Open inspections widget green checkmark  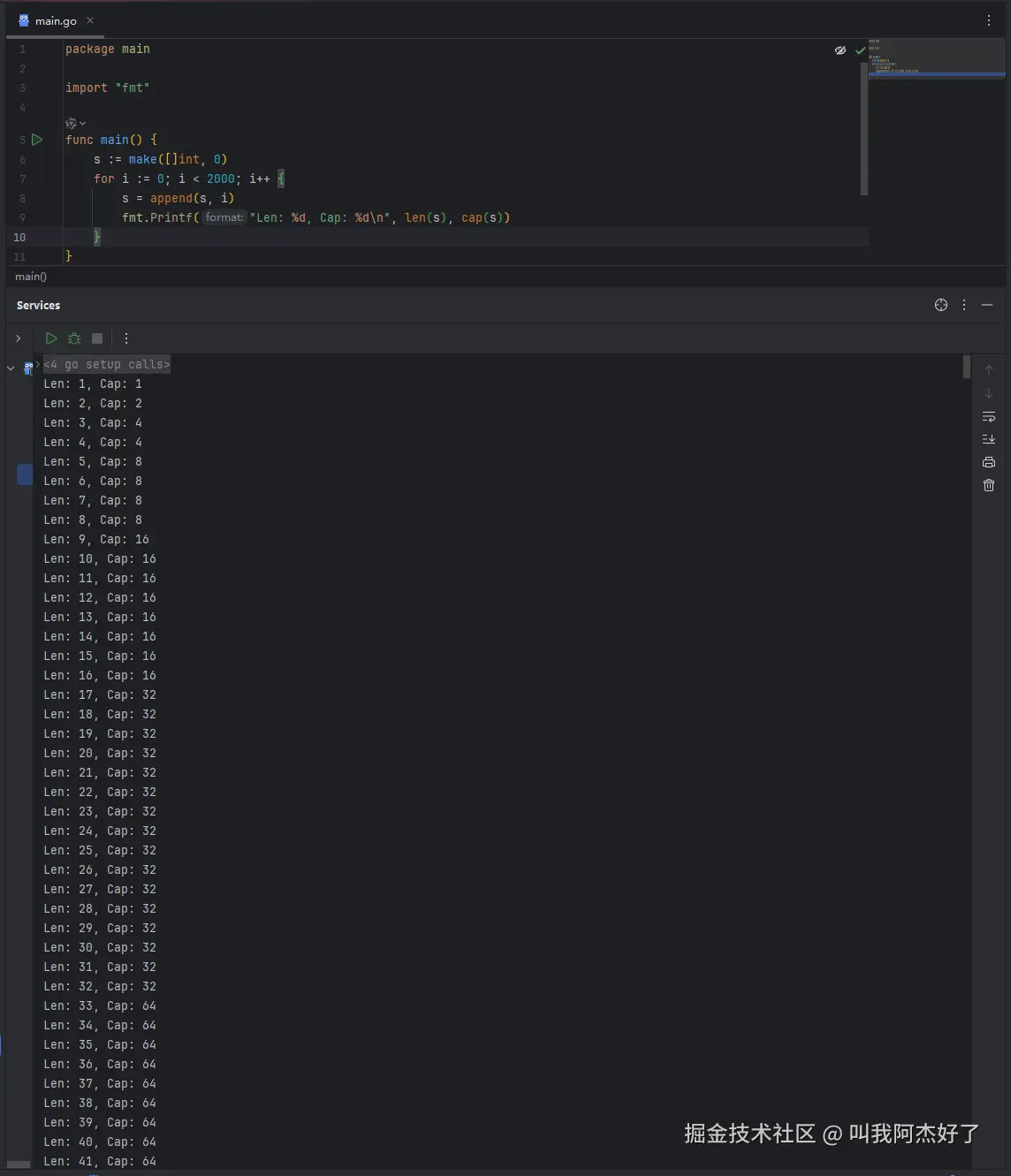[860, 50]
